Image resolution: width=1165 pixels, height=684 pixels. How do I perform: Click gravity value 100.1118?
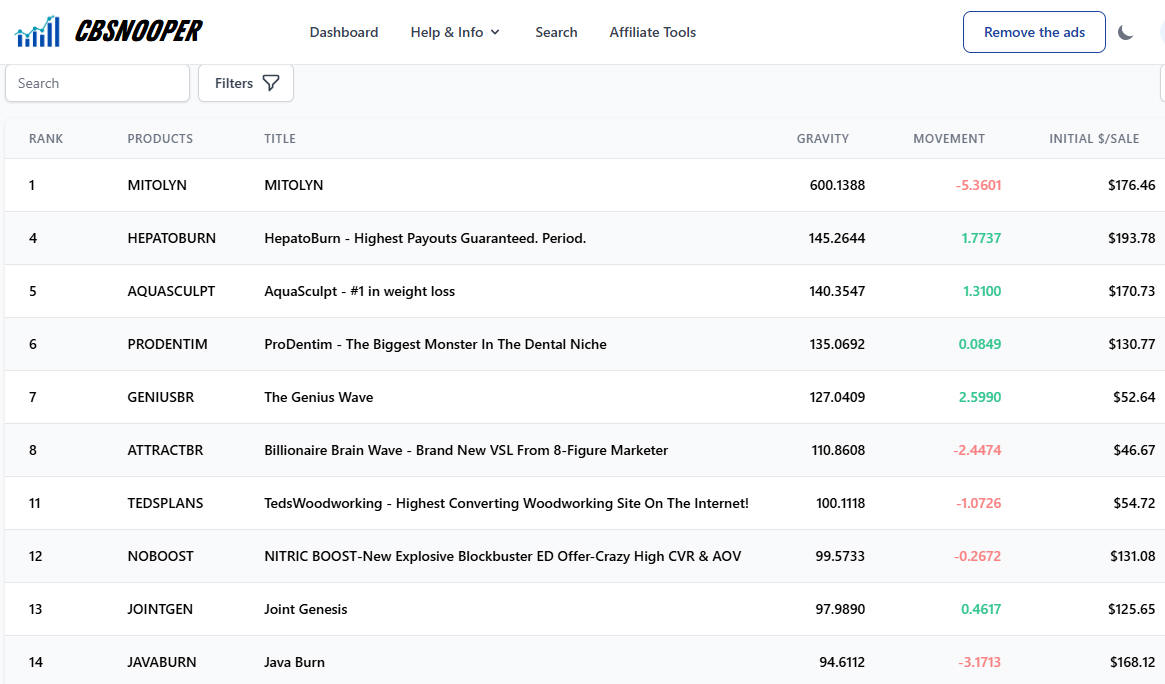click(840, 503)
